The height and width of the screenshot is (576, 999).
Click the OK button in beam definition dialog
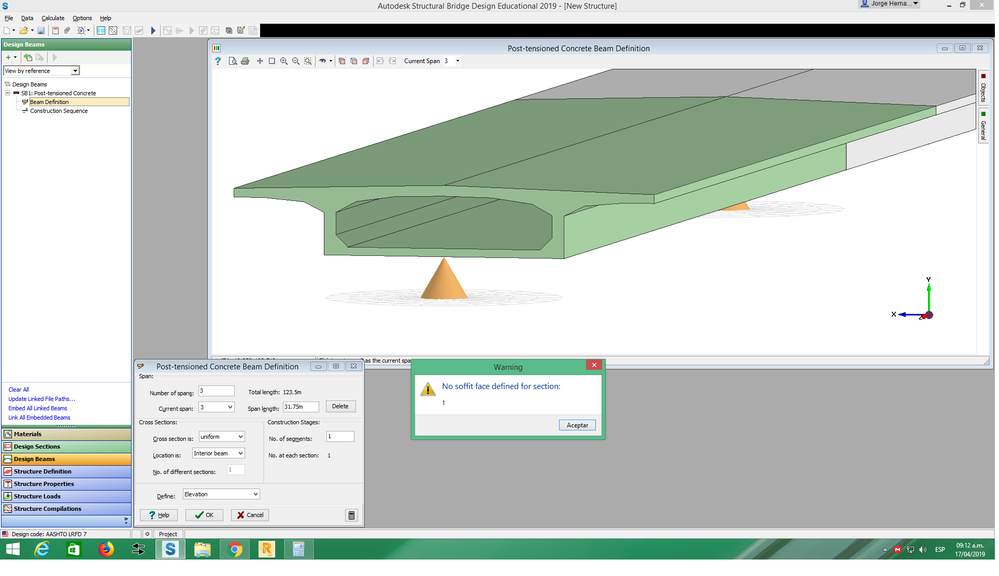point(204,515)
